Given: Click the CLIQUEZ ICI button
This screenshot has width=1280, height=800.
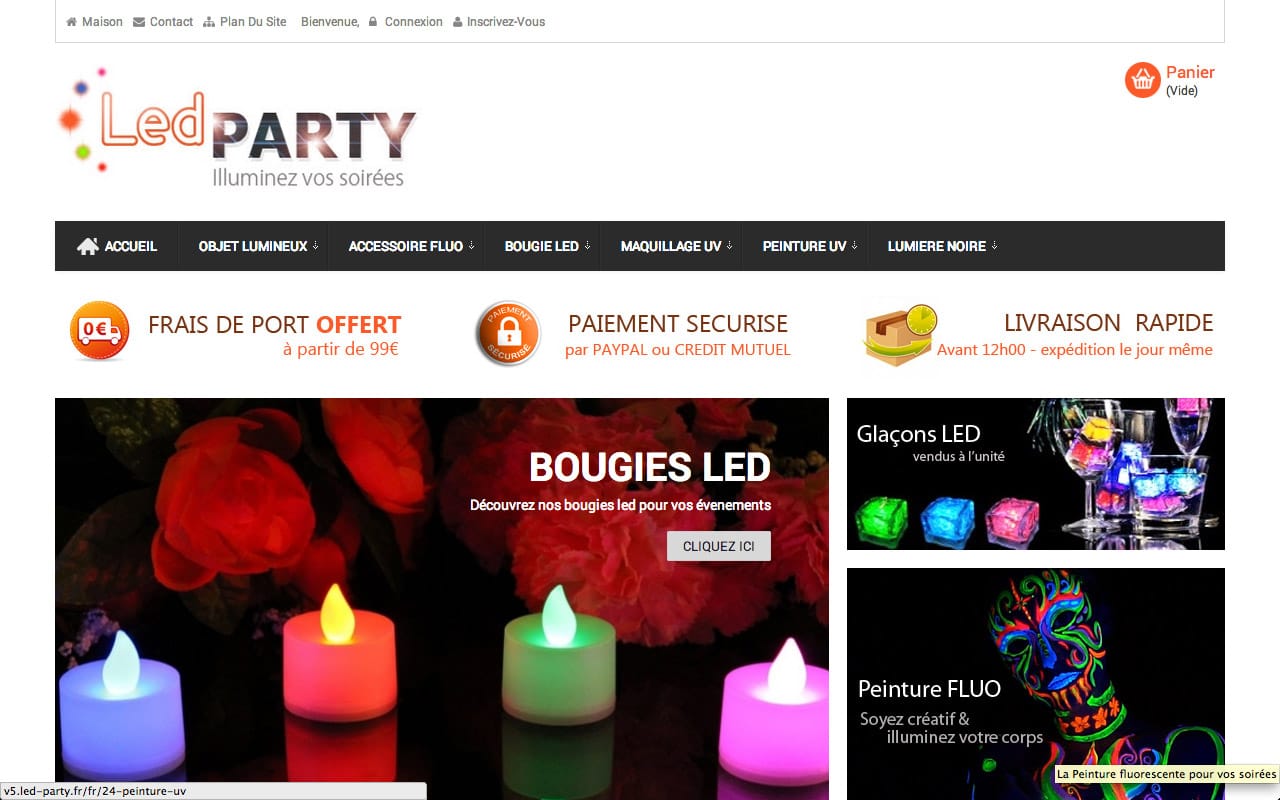Looking at the screenshot, I should tap(719, 546).
